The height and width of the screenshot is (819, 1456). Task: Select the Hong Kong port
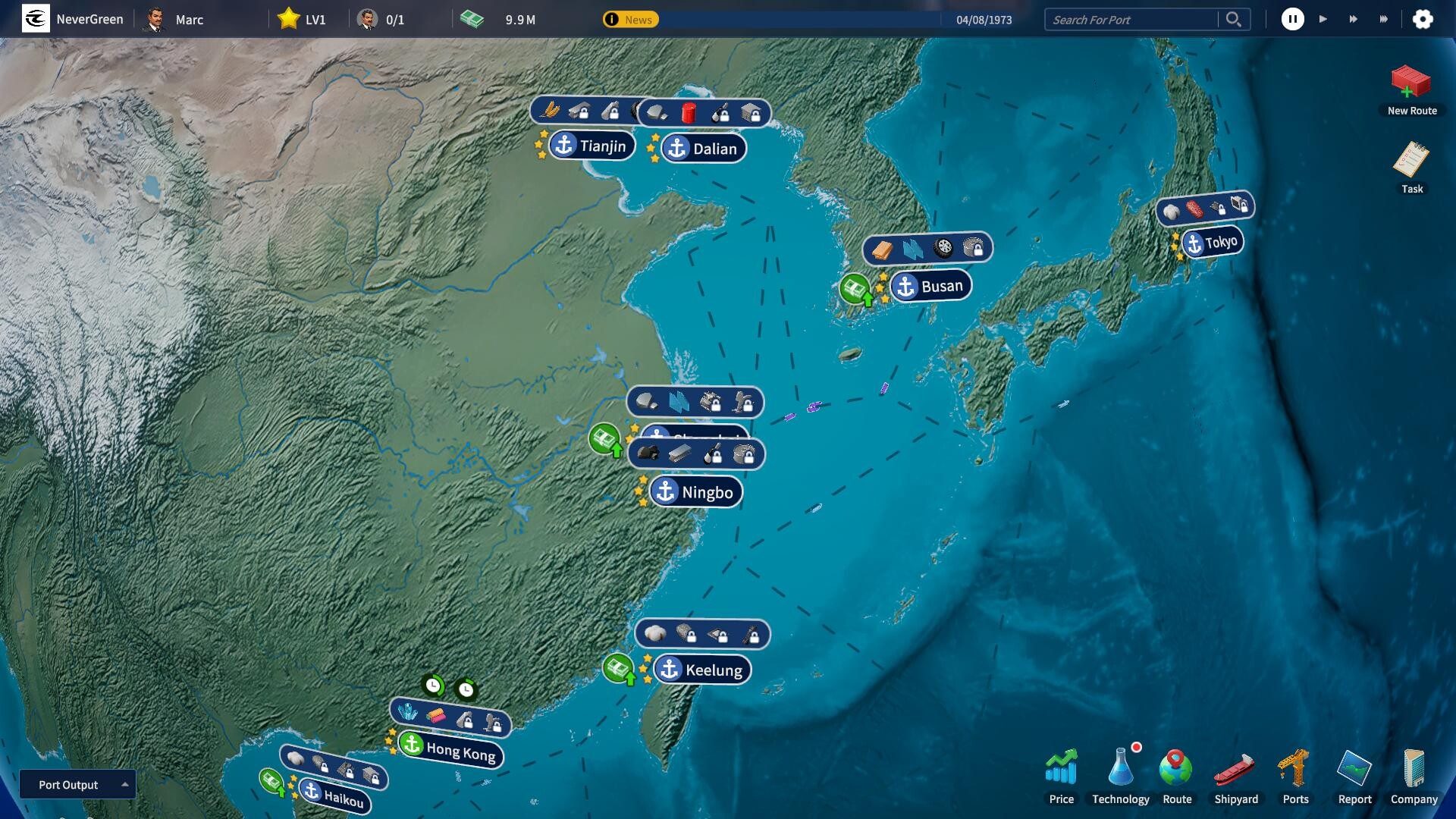tap(453, 750)
